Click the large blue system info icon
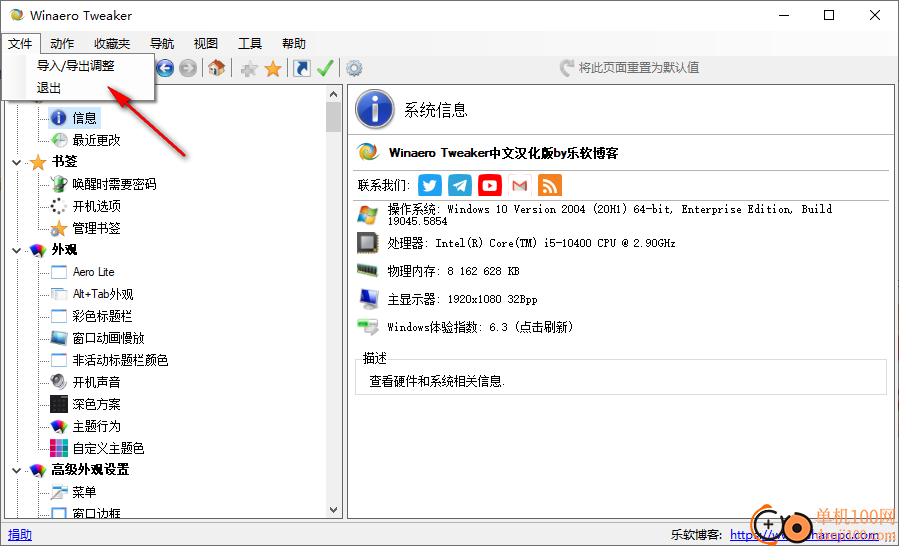The image size is (899, 546). 375,108
